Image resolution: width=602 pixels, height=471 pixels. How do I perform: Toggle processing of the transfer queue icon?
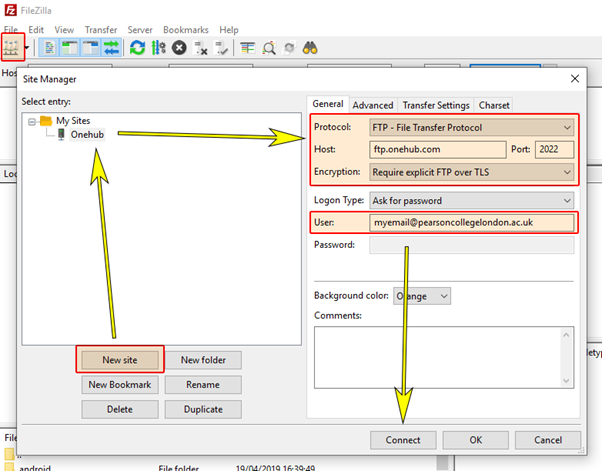[158, 48]
